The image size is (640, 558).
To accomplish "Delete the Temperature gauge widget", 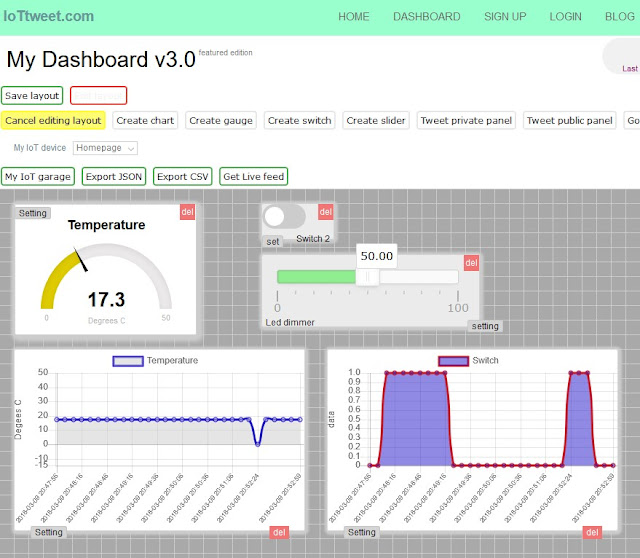I will click(187, 212).
